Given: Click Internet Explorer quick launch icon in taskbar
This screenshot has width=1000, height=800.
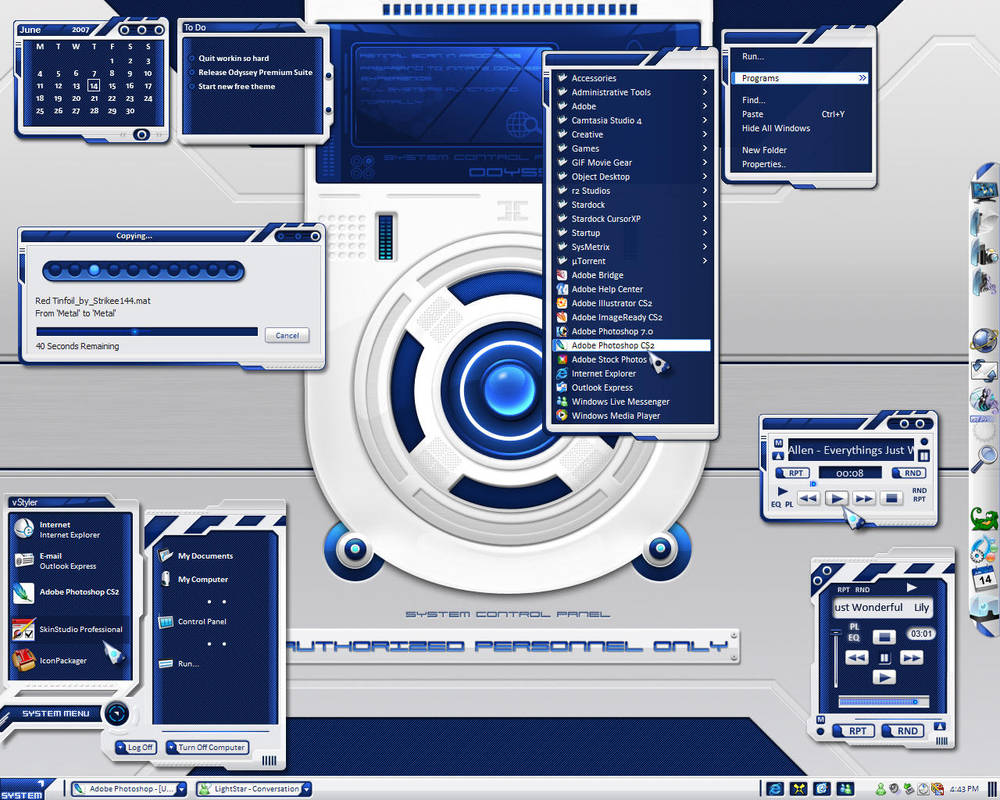Looking at the screenshot, I should coord(775,789).
